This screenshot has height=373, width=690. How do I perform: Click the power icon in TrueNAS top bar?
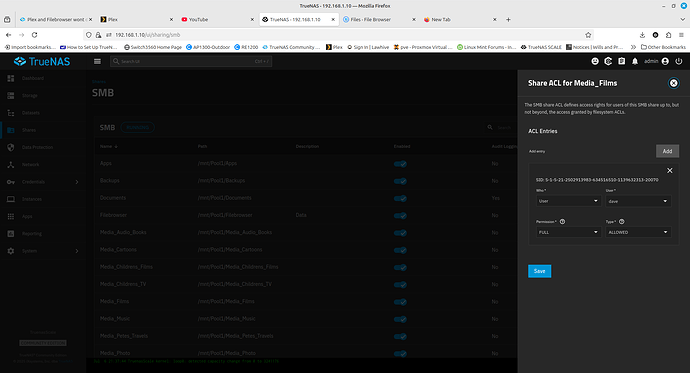[x=679, y=62]
